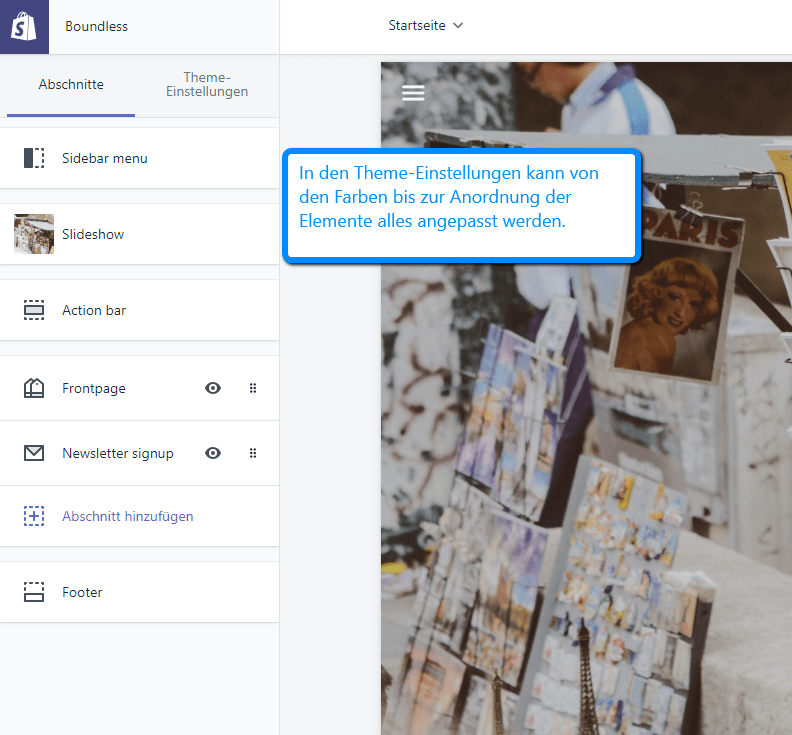Open the Sidebar menu section
The height and width of the screenshot is (735, 792).
(x=139, y=158)
